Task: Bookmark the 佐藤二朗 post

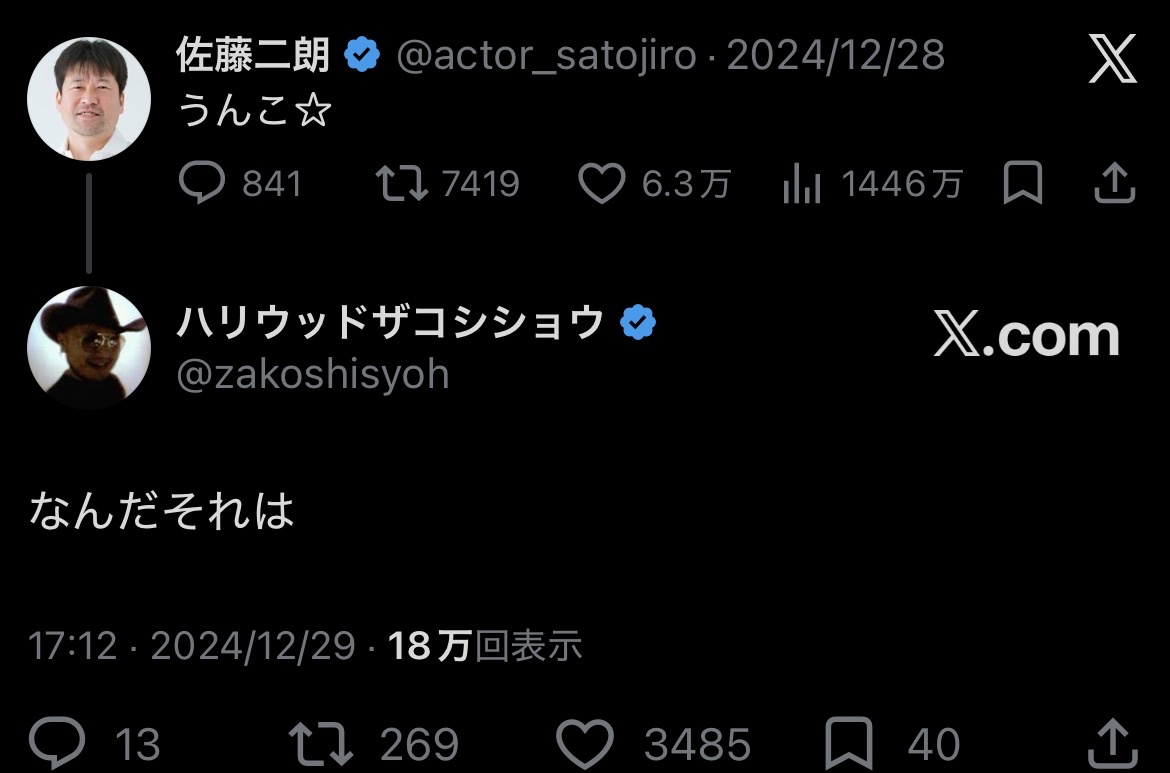Action: [1022, 183]
